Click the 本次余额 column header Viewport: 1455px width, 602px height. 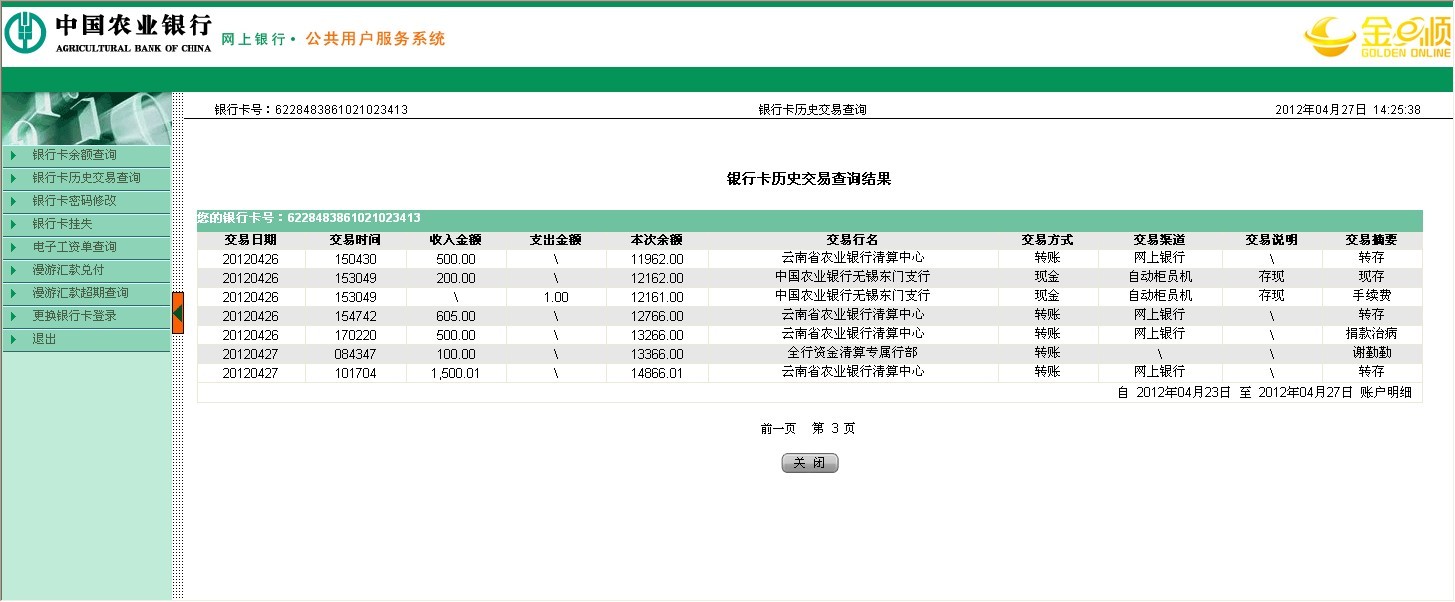click(656, 240)
